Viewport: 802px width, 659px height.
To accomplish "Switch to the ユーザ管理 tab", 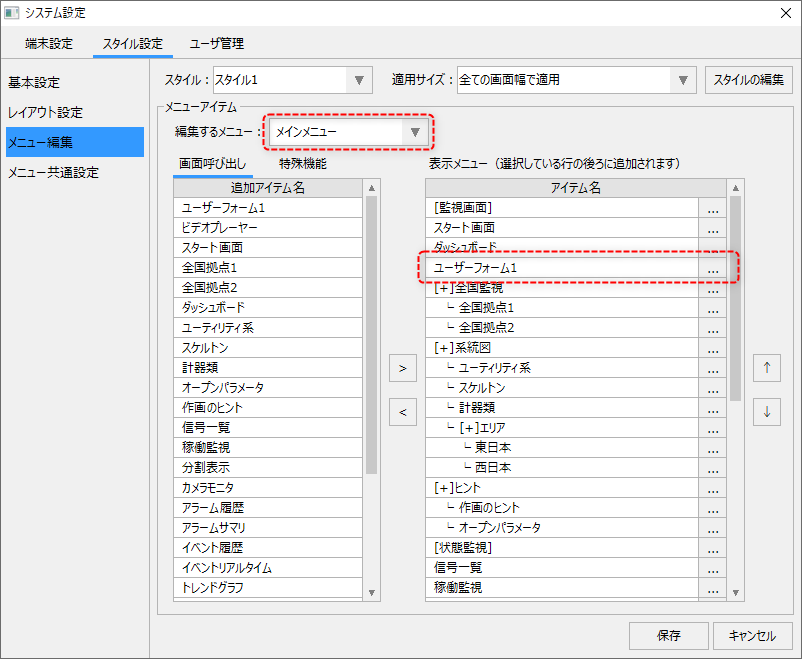I will pos(217,44).
